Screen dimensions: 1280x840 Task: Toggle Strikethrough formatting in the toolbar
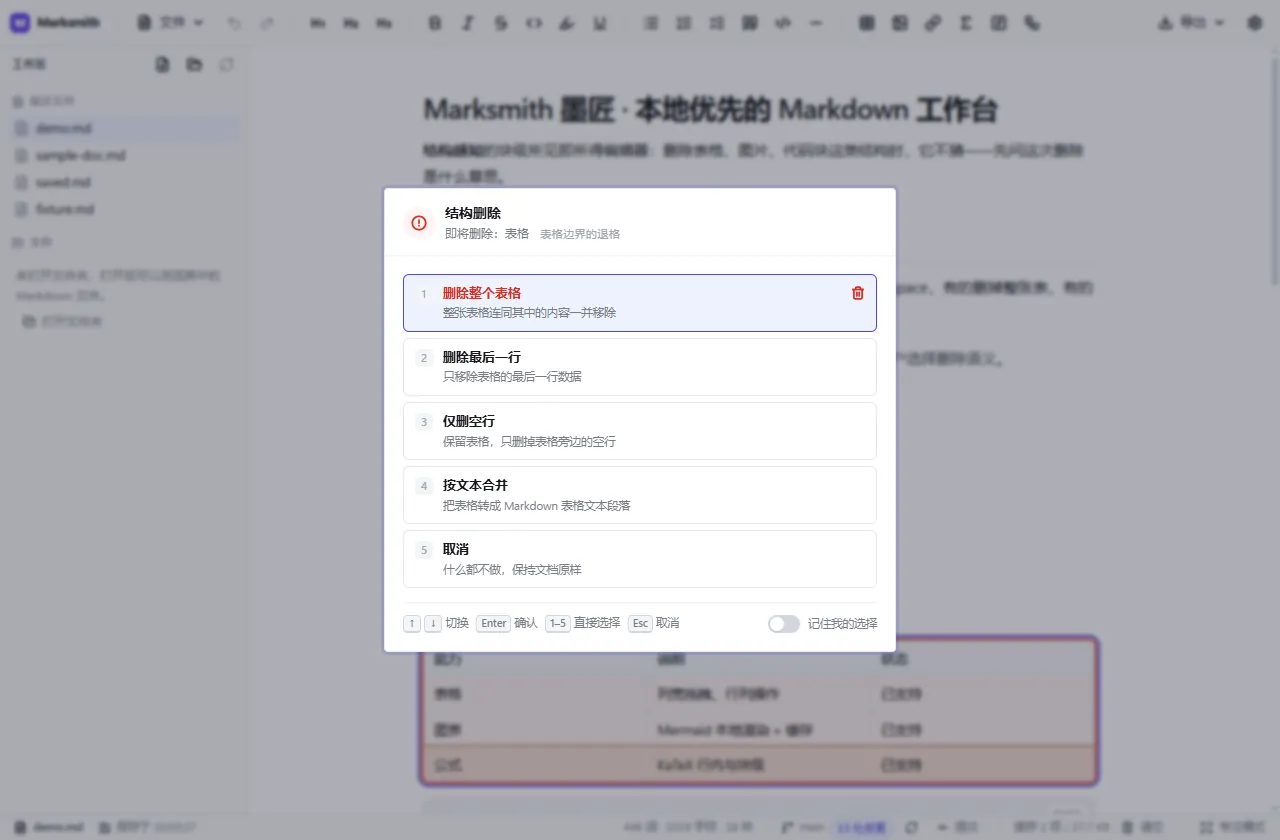(x=501, y=22)
